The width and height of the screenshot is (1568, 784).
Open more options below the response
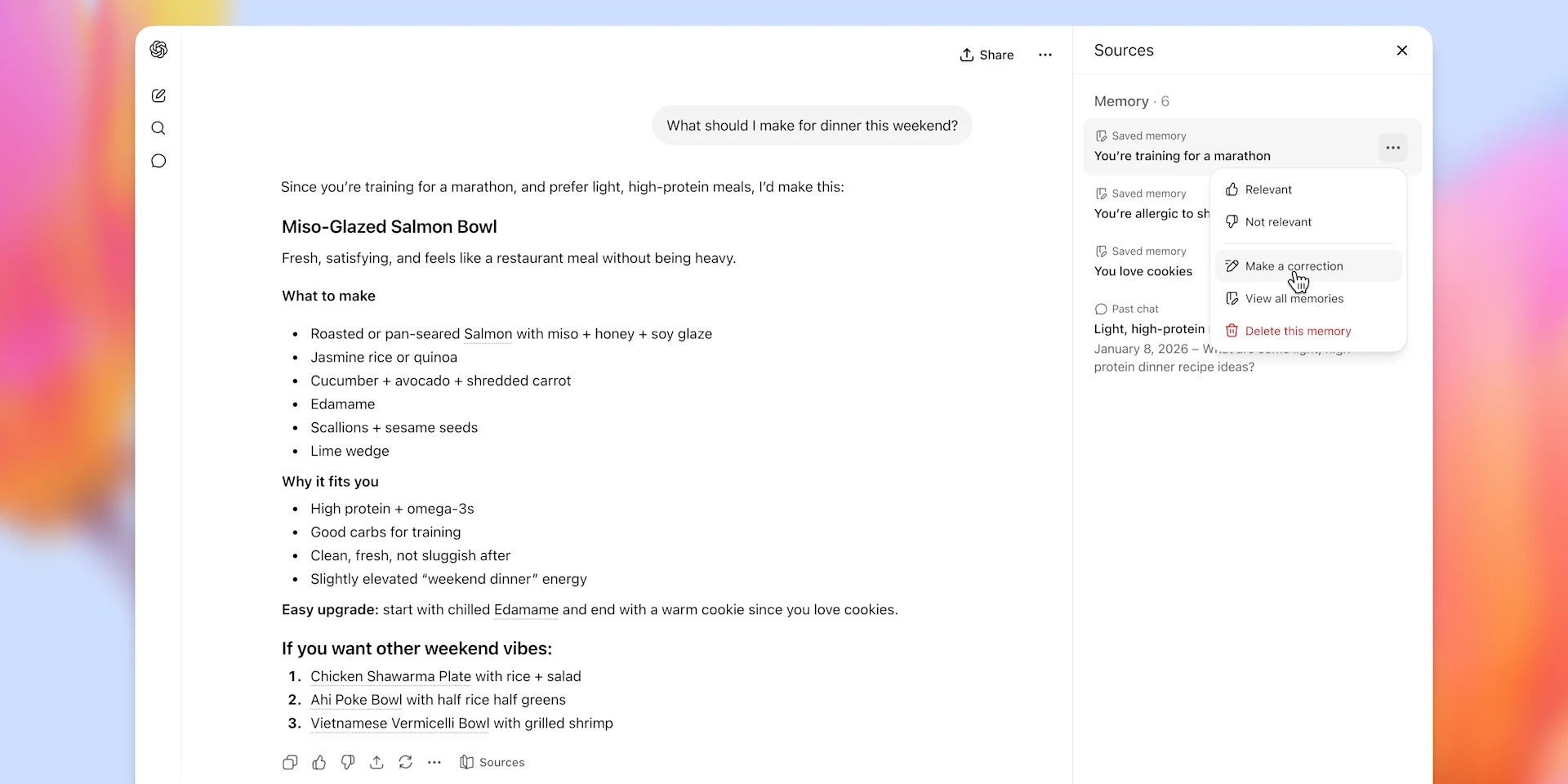click(434, 762)
